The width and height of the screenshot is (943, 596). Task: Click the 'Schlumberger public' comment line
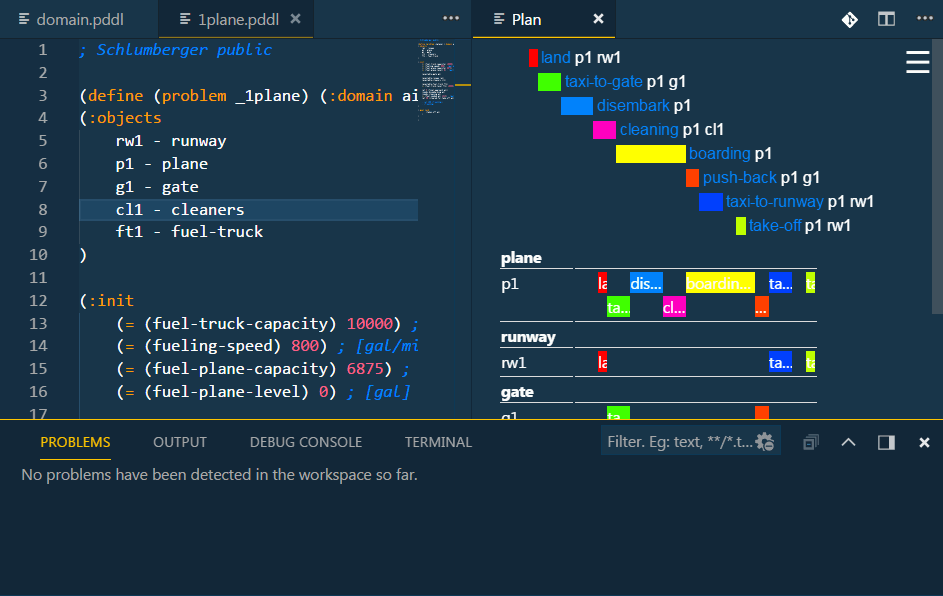(x=176, y=49)
